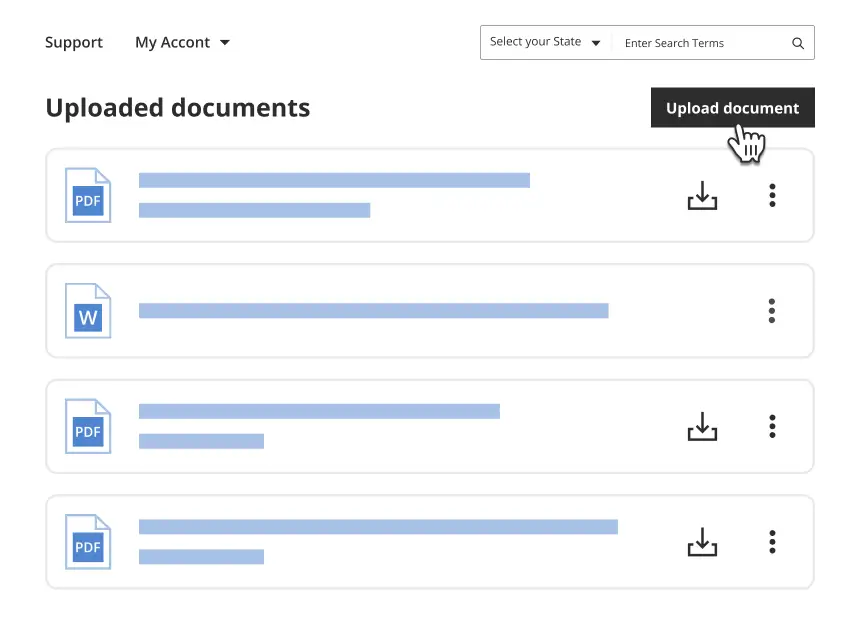Click the Upload document button
The height and width of the screenshot is (634, 860).
click(732, 107)
